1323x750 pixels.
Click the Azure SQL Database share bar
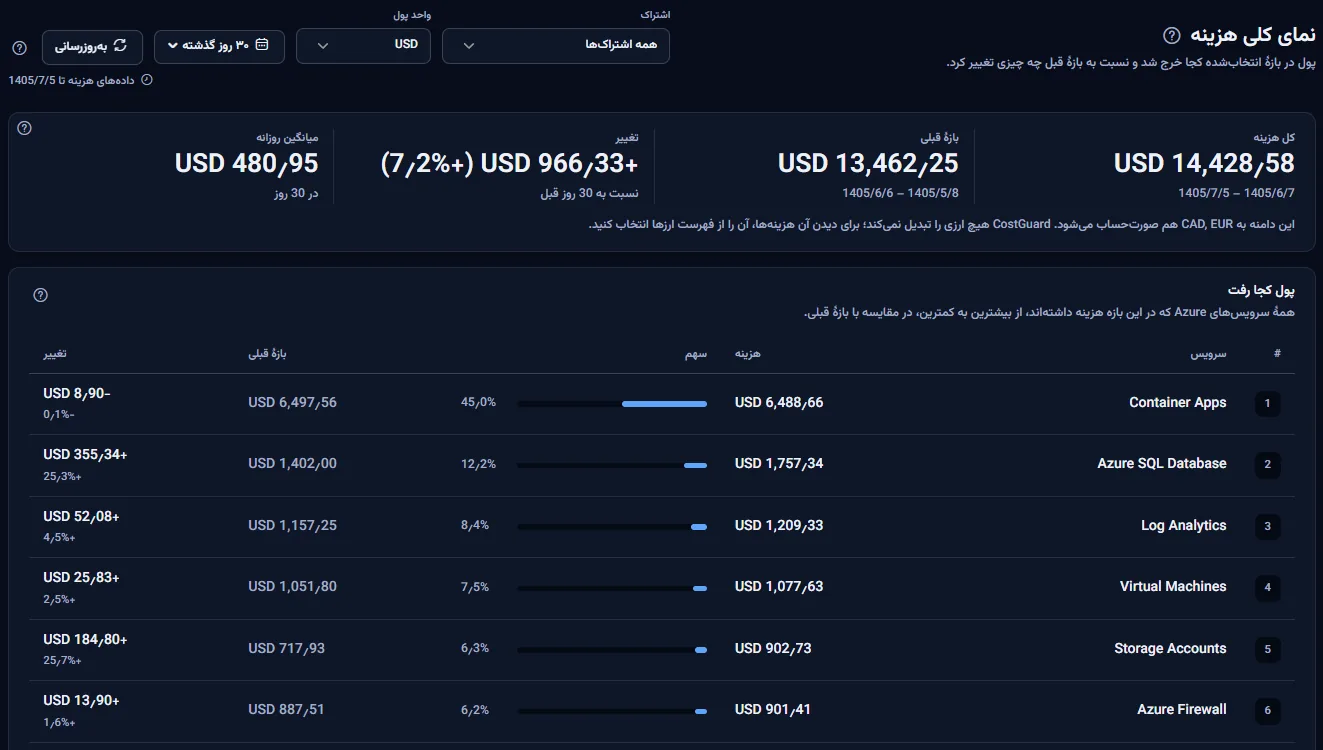(x=612, y=465)
